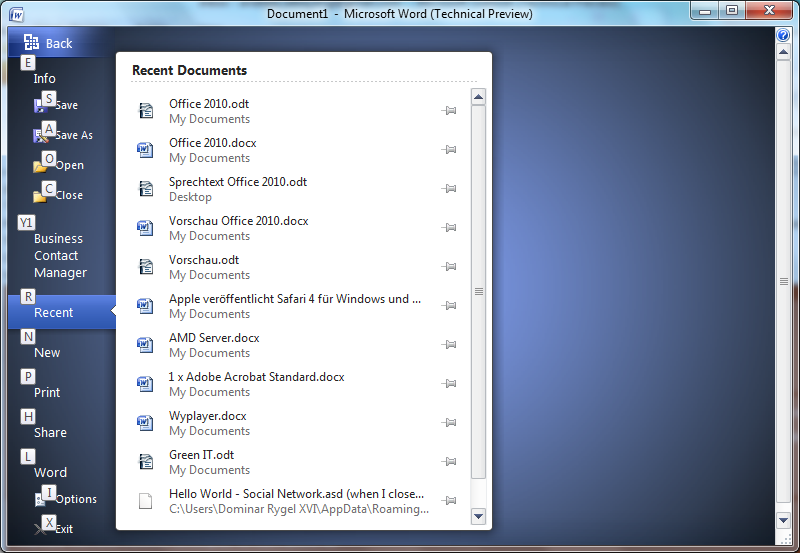The image size is (800, 553).
Task: Click the Word icon for Wyplayer.docx
Action: coord(145,422)
